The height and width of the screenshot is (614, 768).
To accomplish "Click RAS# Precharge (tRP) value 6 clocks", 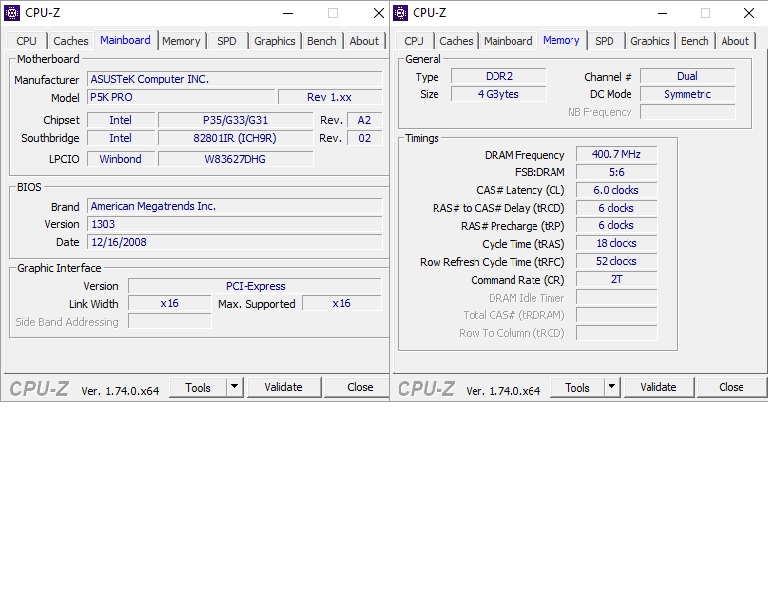I will coord(616,225).
